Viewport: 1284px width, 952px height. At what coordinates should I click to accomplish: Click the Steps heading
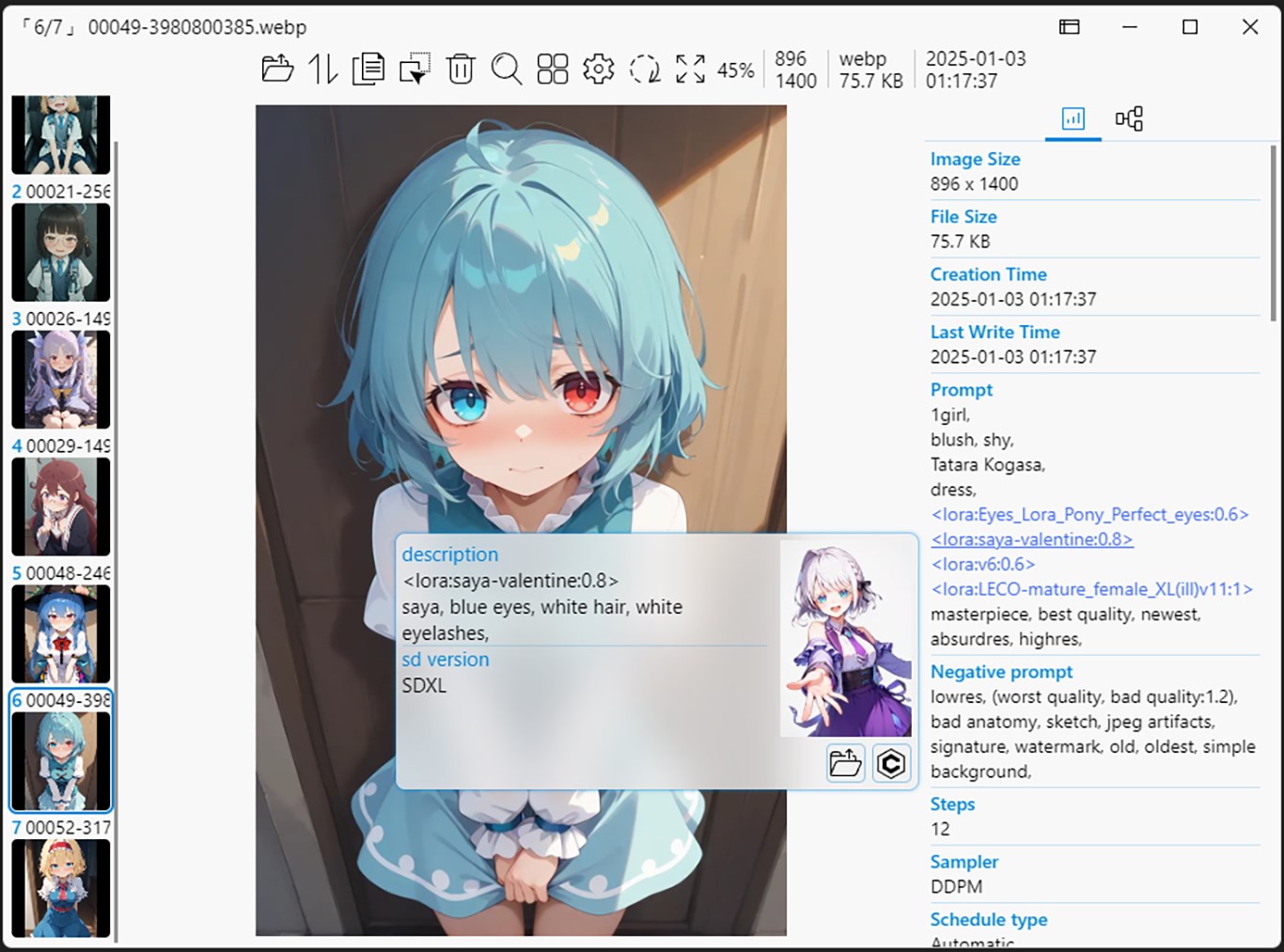pyautogui.click(x=952, y=804)
